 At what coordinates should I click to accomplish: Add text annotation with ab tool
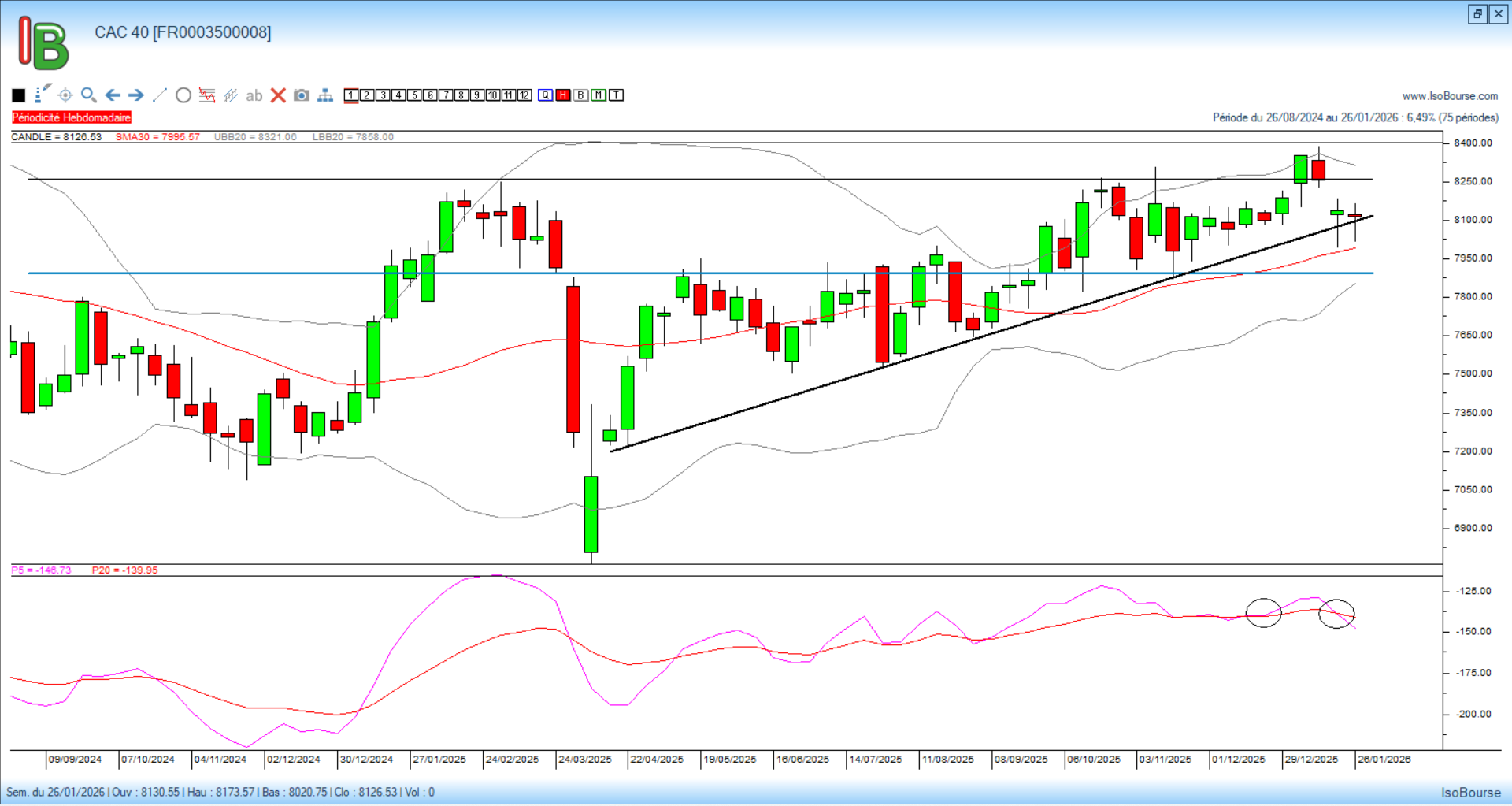pyautogui.click(x=254, y=95)
